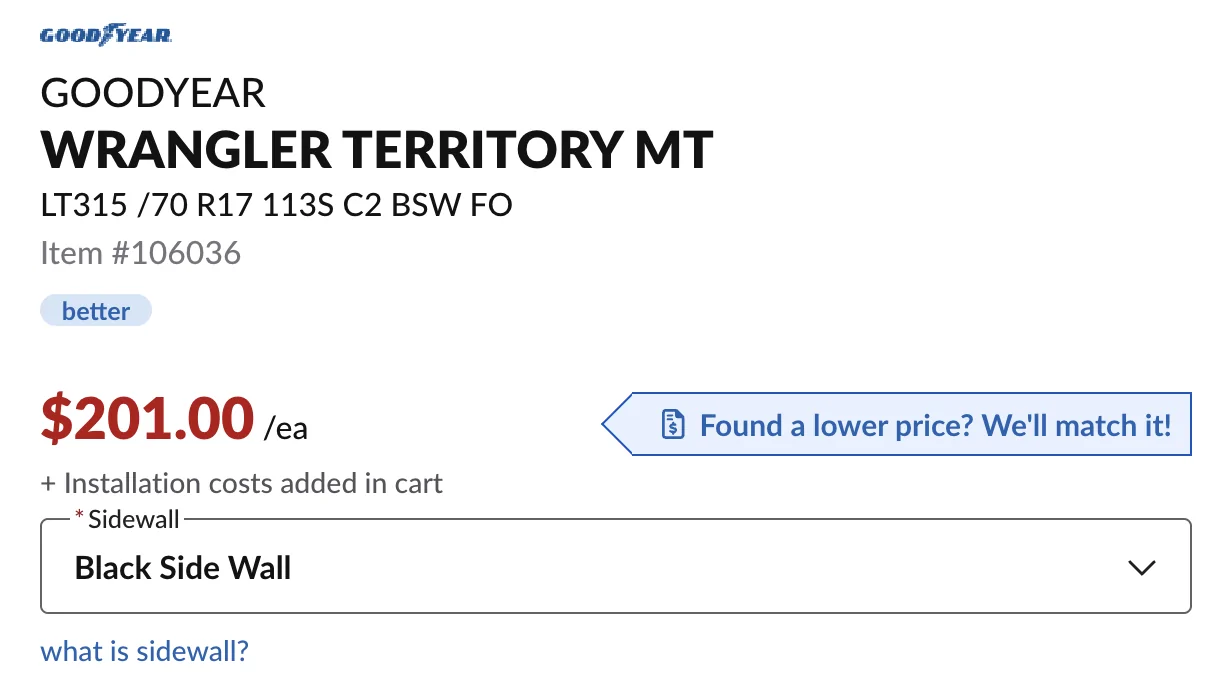Select the Black Side Wall value
1220x694 pixels.
(183, 568)
